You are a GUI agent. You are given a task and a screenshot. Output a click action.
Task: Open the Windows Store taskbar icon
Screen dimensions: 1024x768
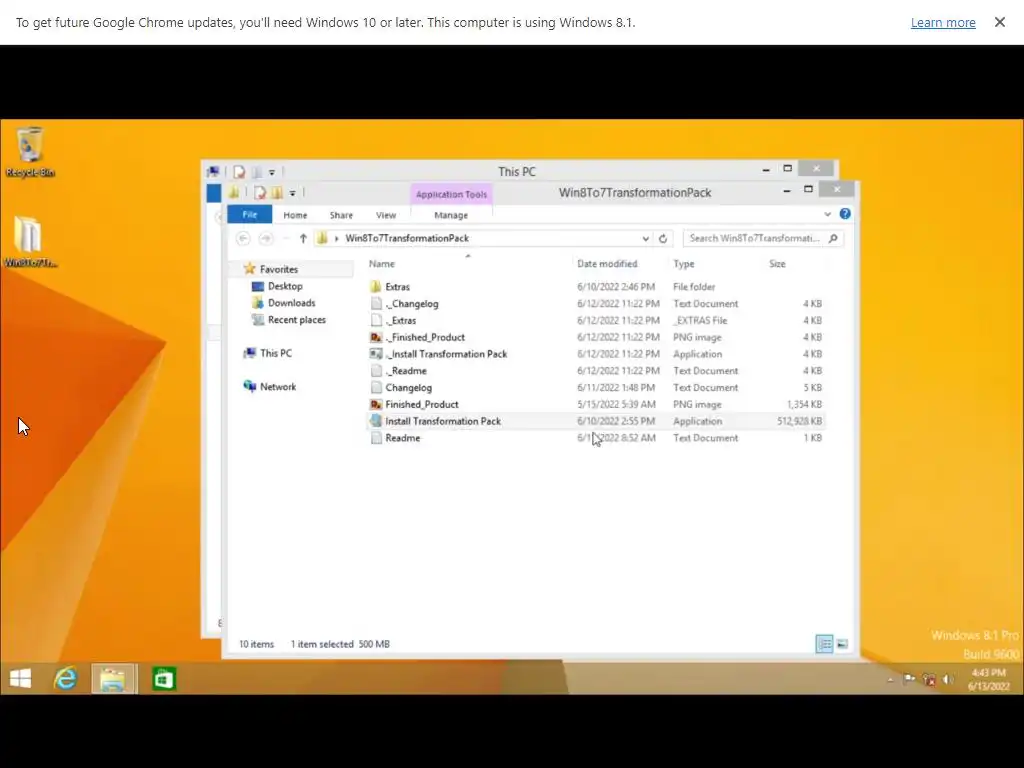point(163,679)
